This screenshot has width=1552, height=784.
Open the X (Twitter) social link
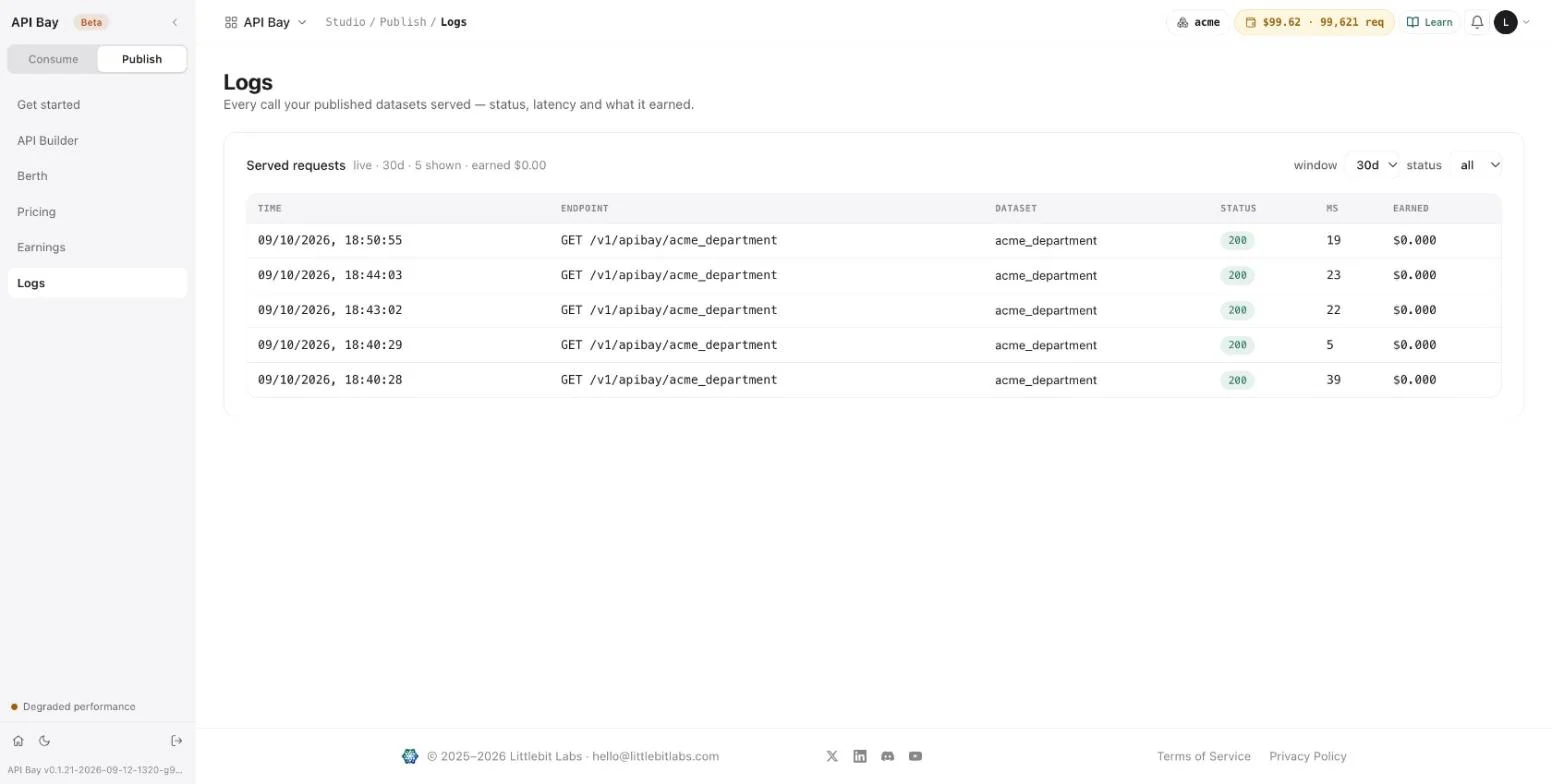[832, 756]
